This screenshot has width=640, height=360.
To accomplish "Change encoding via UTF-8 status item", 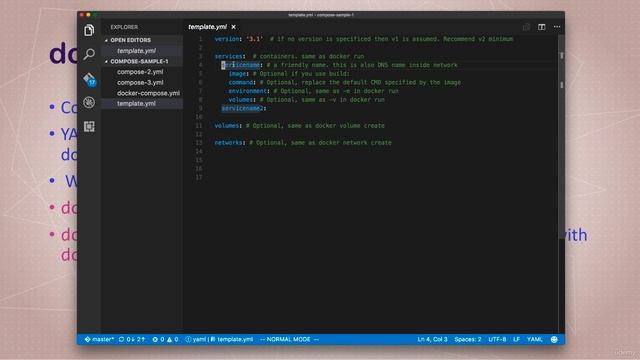I will click(497, 339).
